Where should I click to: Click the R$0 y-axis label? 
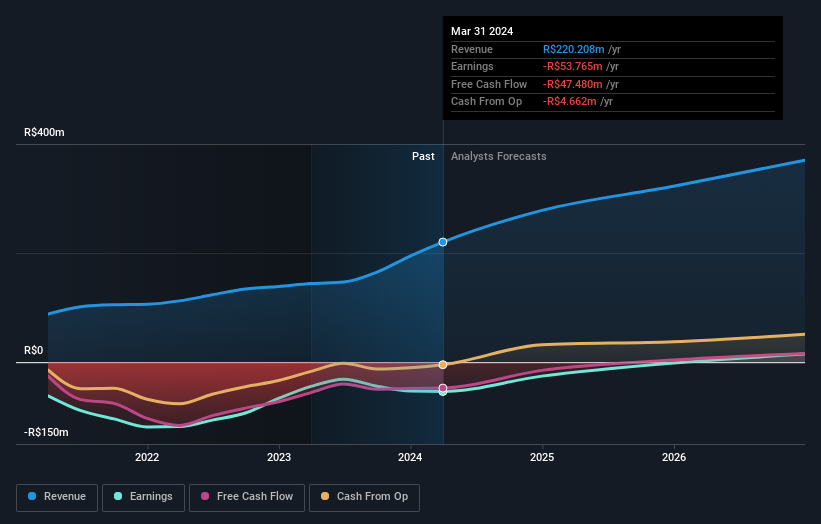[x=34, y=350]
